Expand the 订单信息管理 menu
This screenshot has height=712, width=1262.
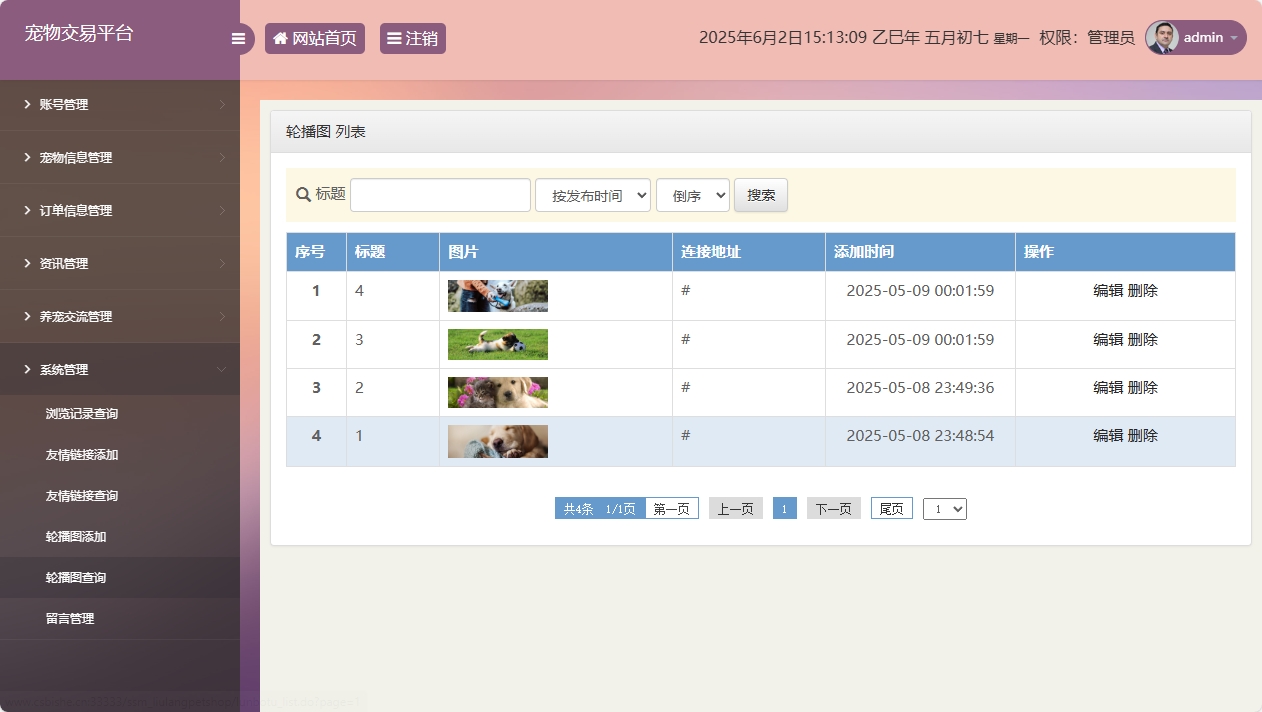click(120, 211)
